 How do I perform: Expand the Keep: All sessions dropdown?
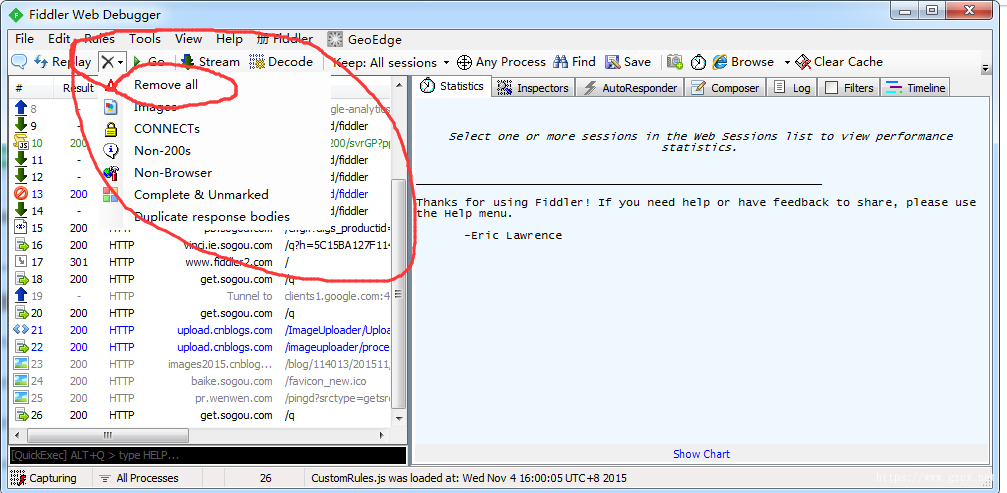click(x=391, y=62)
